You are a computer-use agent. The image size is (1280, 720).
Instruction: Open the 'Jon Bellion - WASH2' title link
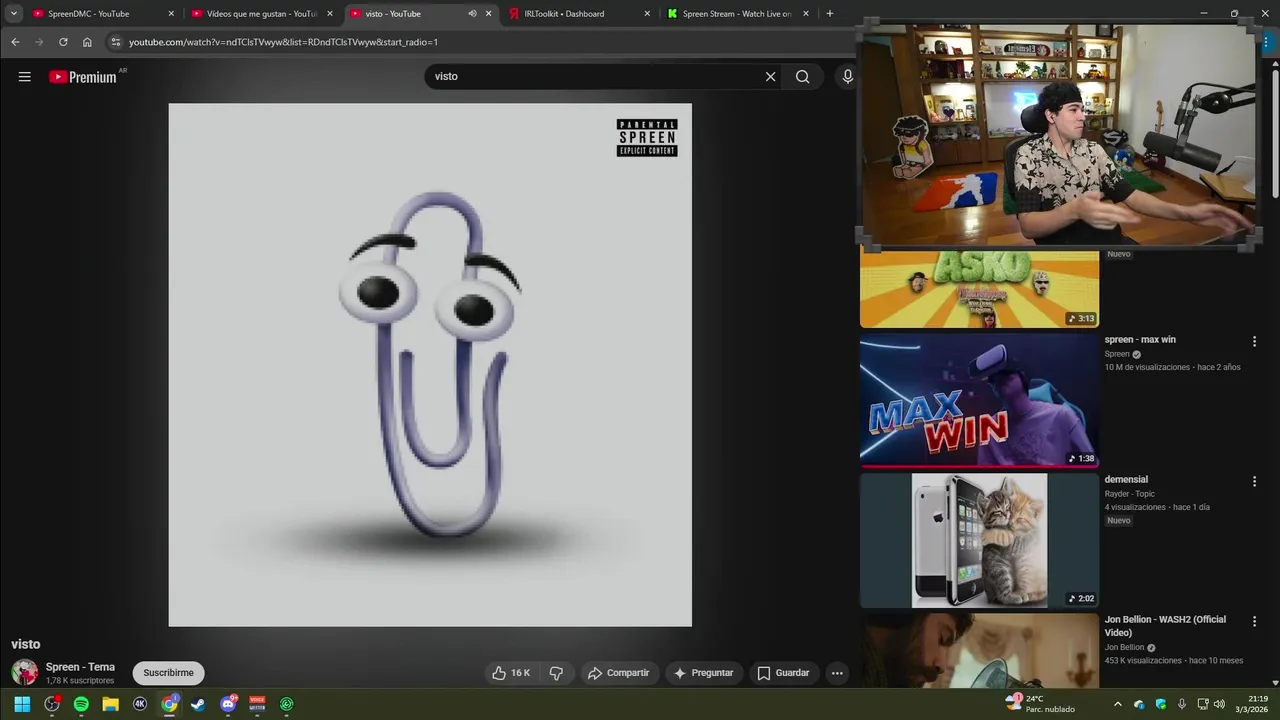[x=1165, y=626]
